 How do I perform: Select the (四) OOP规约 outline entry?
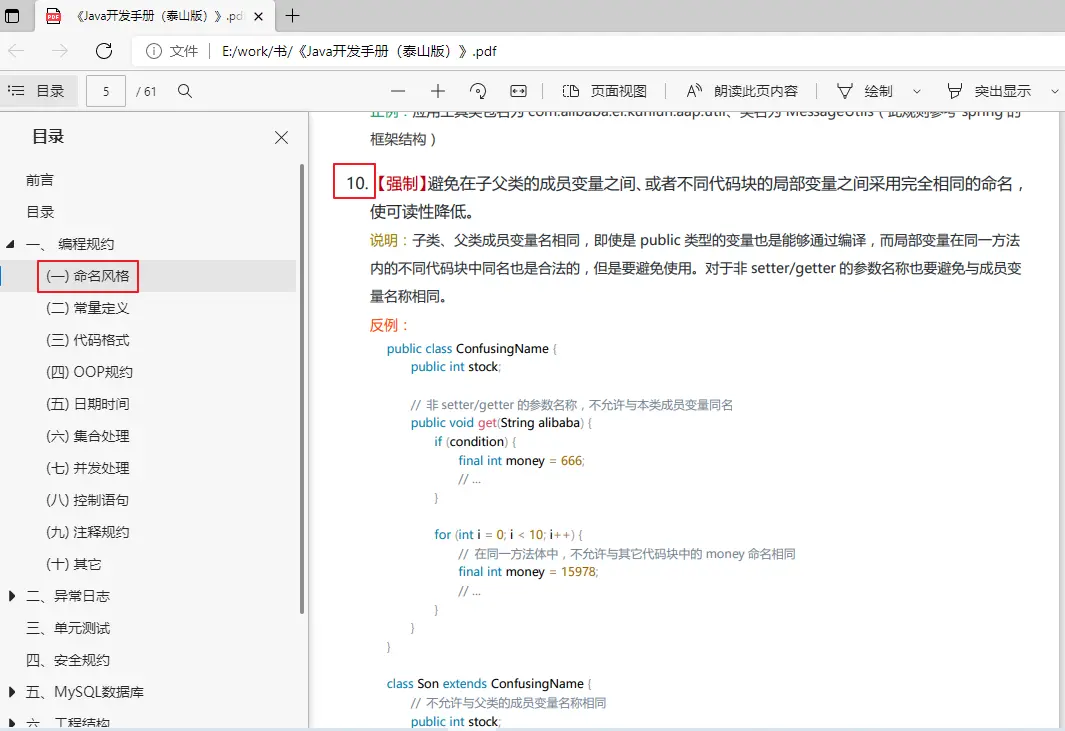pos(90,372)
